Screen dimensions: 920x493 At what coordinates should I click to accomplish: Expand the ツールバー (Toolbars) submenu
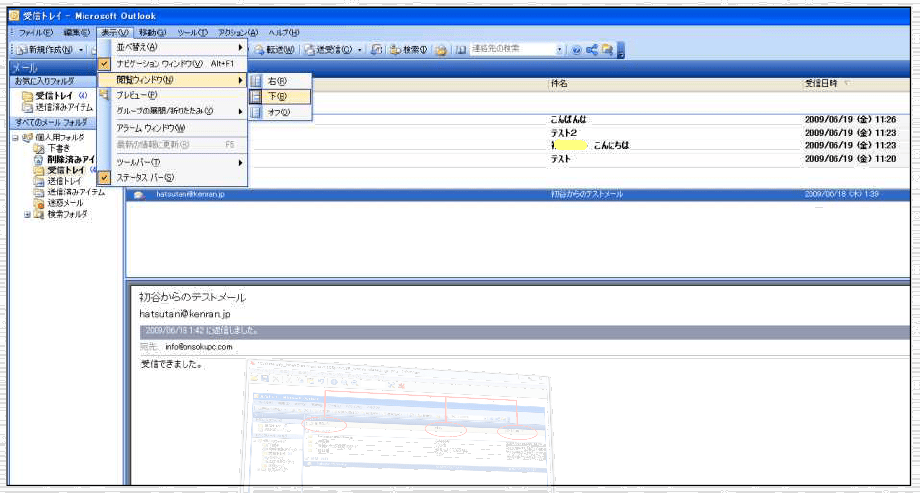tap(172, 162)
